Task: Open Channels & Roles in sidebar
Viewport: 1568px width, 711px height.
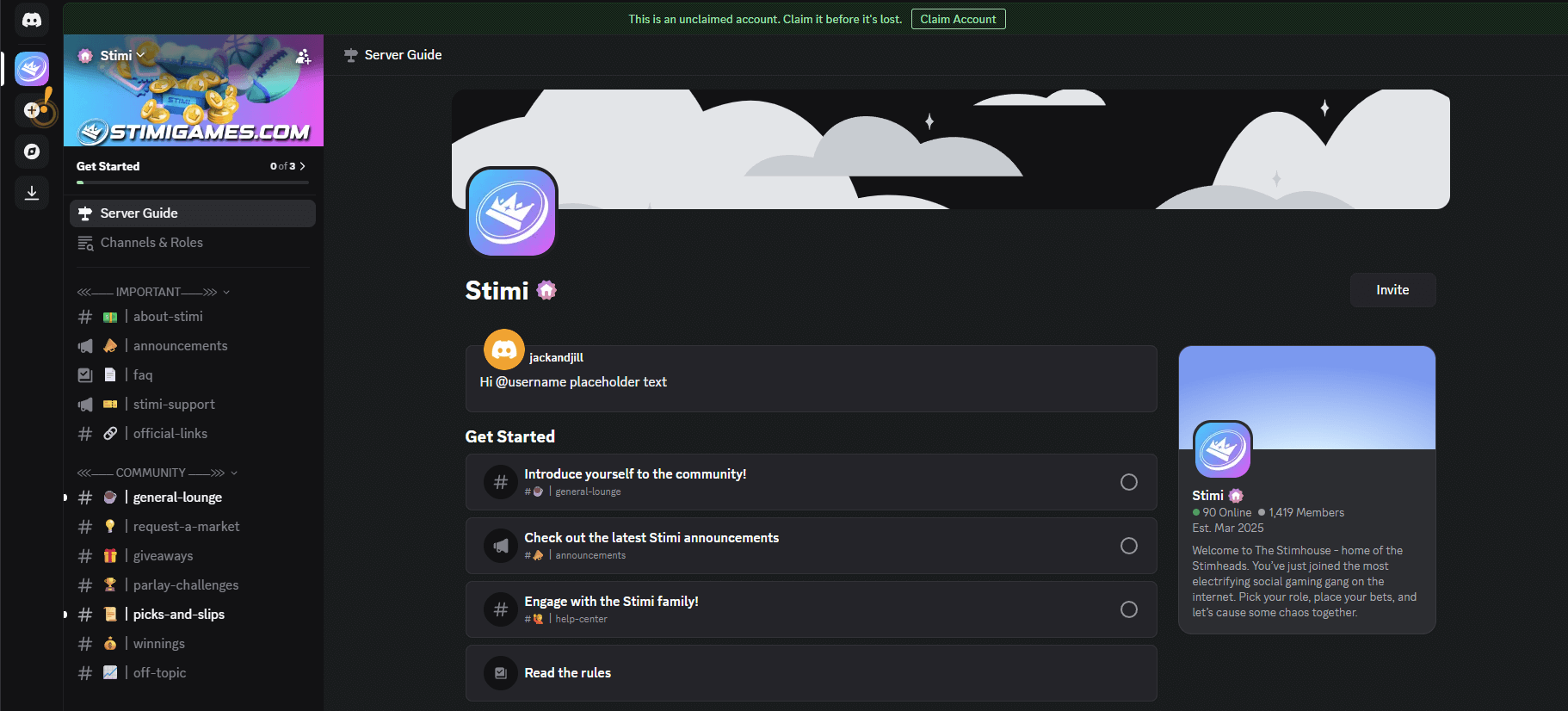Action: [151, 243]
